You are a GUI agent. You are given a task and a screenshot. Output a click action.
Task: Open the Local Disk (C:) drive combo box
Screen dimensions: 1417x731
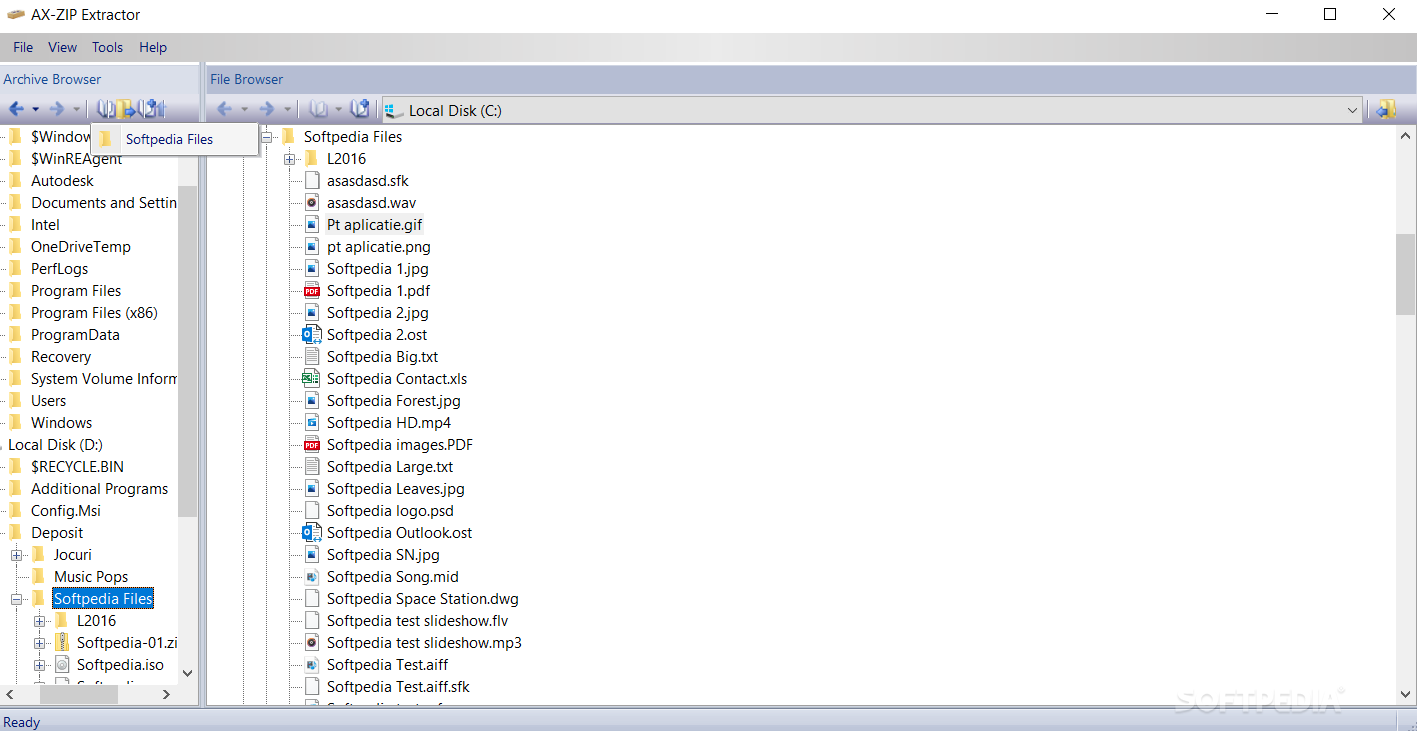click(x=872, y=110)
